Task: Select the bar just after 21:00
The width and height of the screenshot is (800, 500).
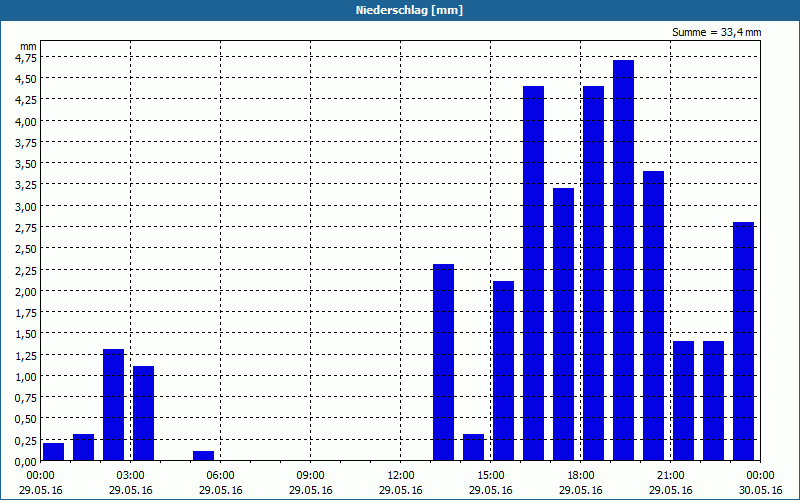Action: pos(684,401)
